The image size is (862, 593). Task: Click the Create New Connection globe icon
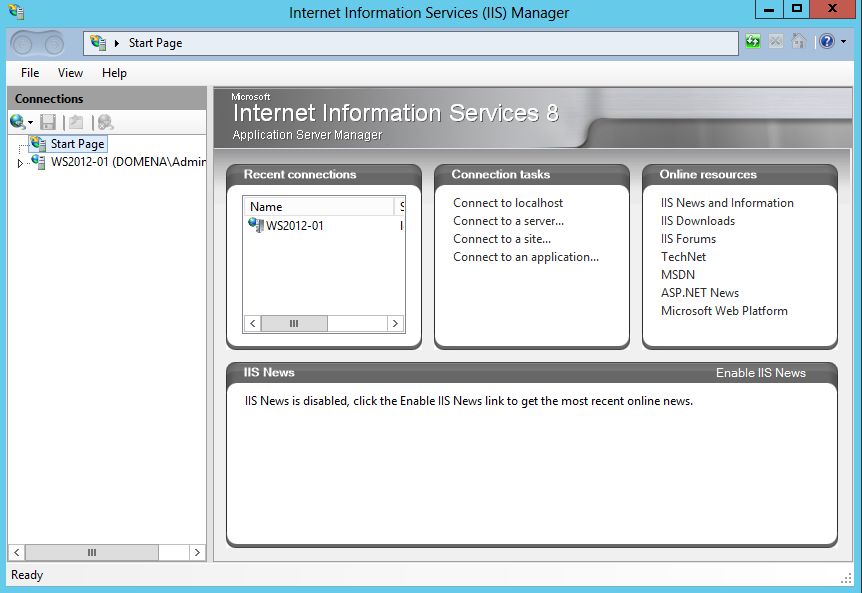[x=17, y=121]
